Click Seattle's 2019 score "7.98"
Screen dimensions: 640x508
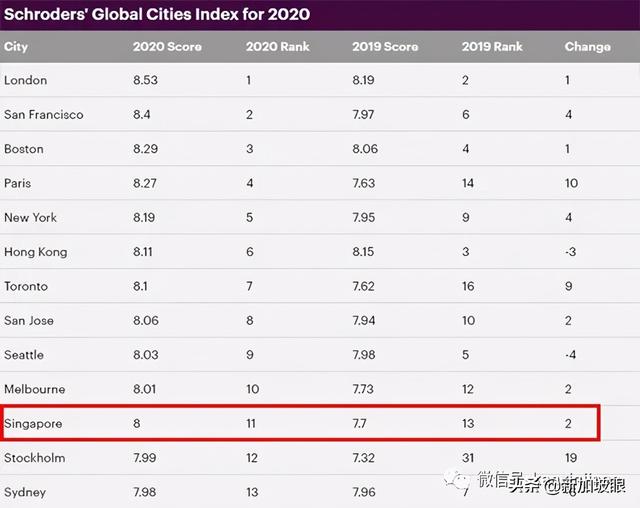364,355
